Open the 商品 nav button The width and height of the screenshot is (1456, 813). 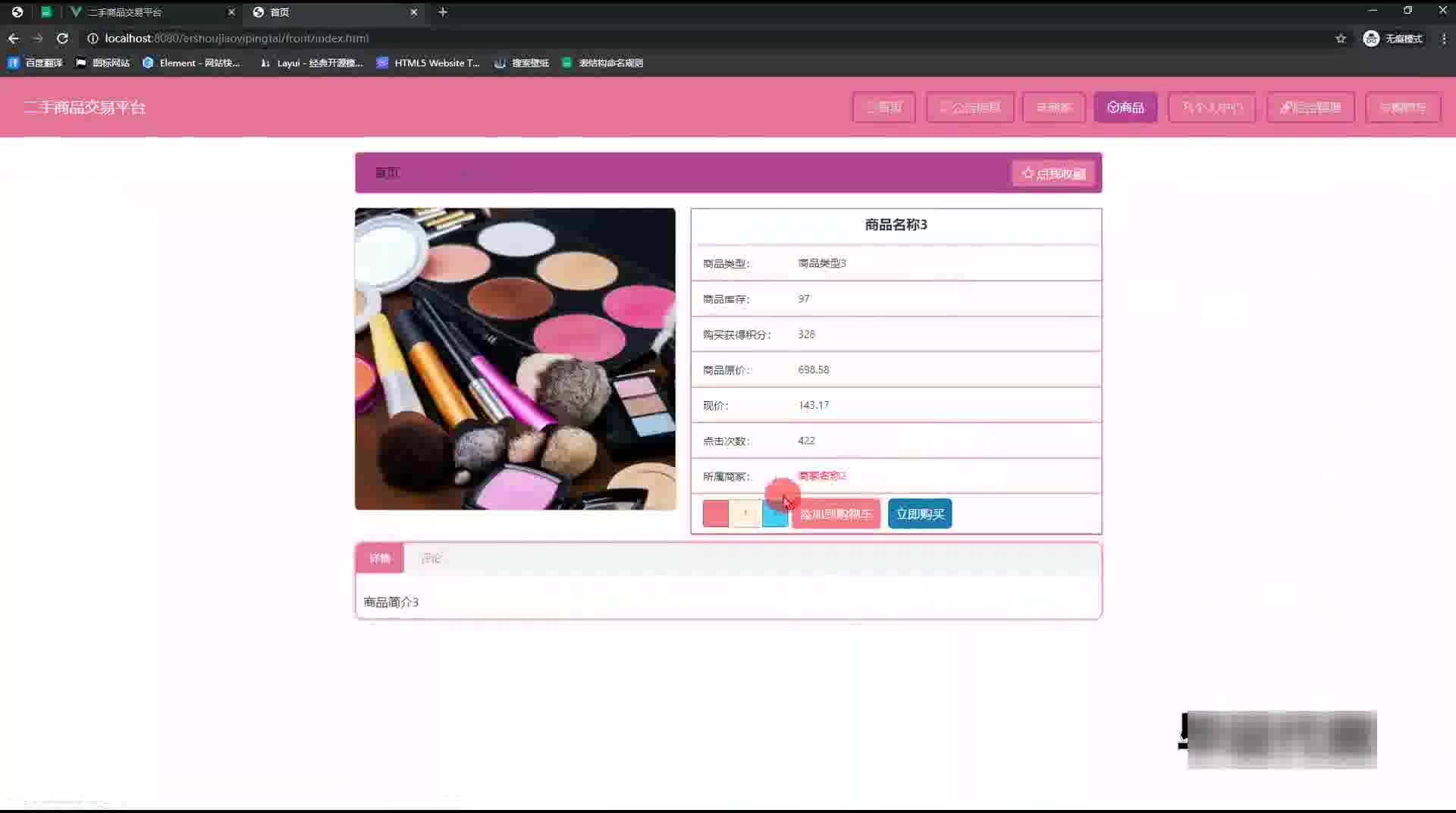click(x=1125, y=108)
